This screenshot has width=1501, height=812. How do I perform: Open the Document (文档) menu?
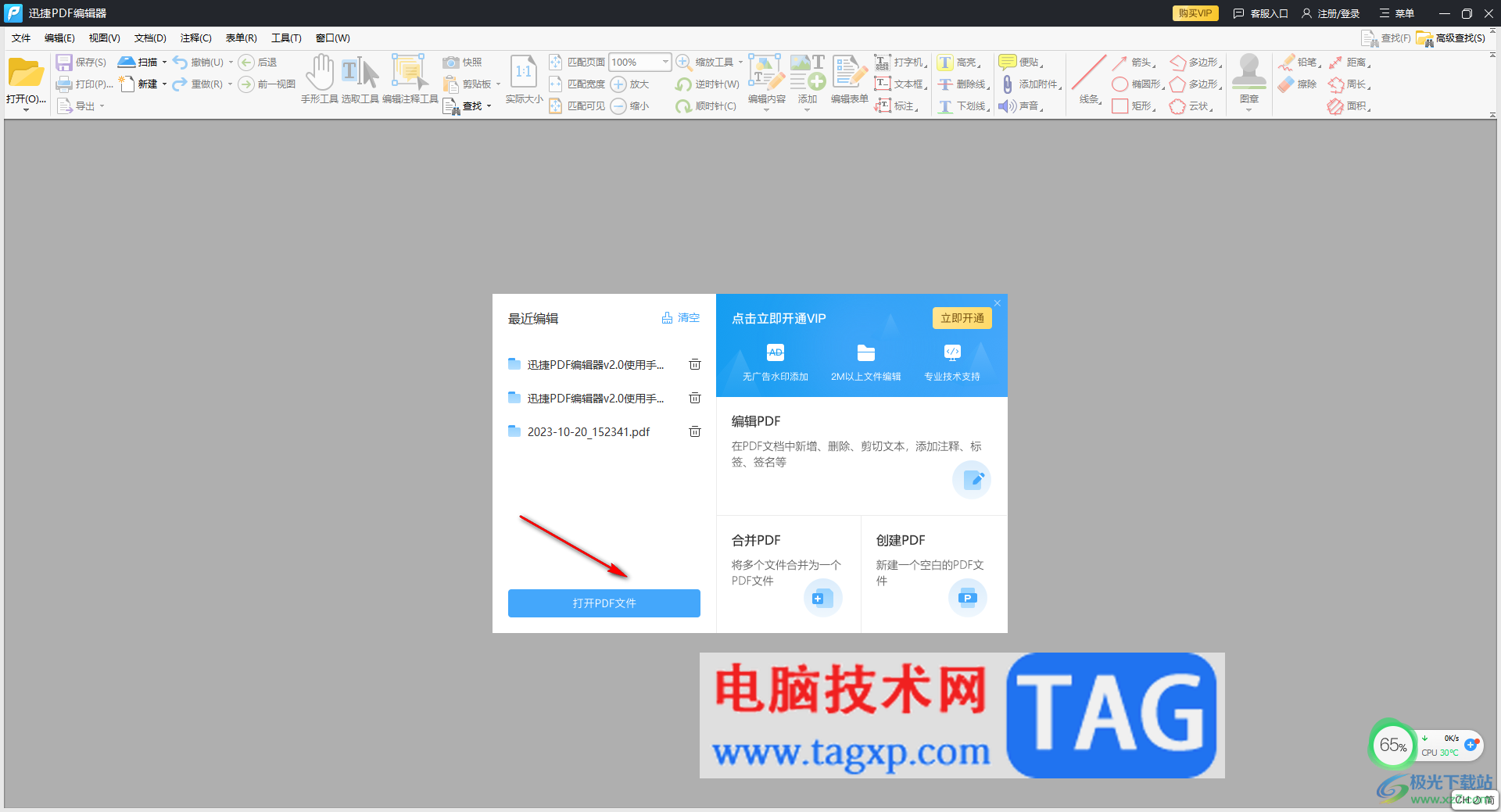click(150, 38)
